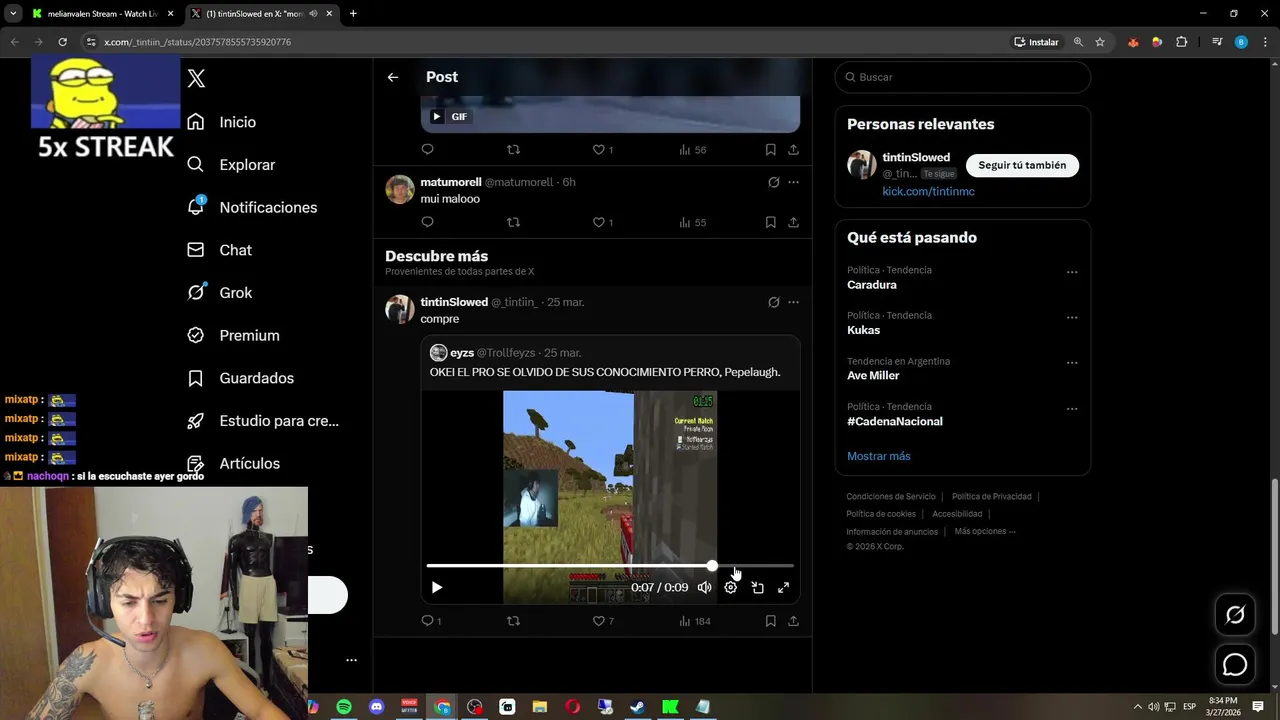This screenshot has width=1280, height=720.
Task: Seek on the video progress bar
Action: coord(610,566)
